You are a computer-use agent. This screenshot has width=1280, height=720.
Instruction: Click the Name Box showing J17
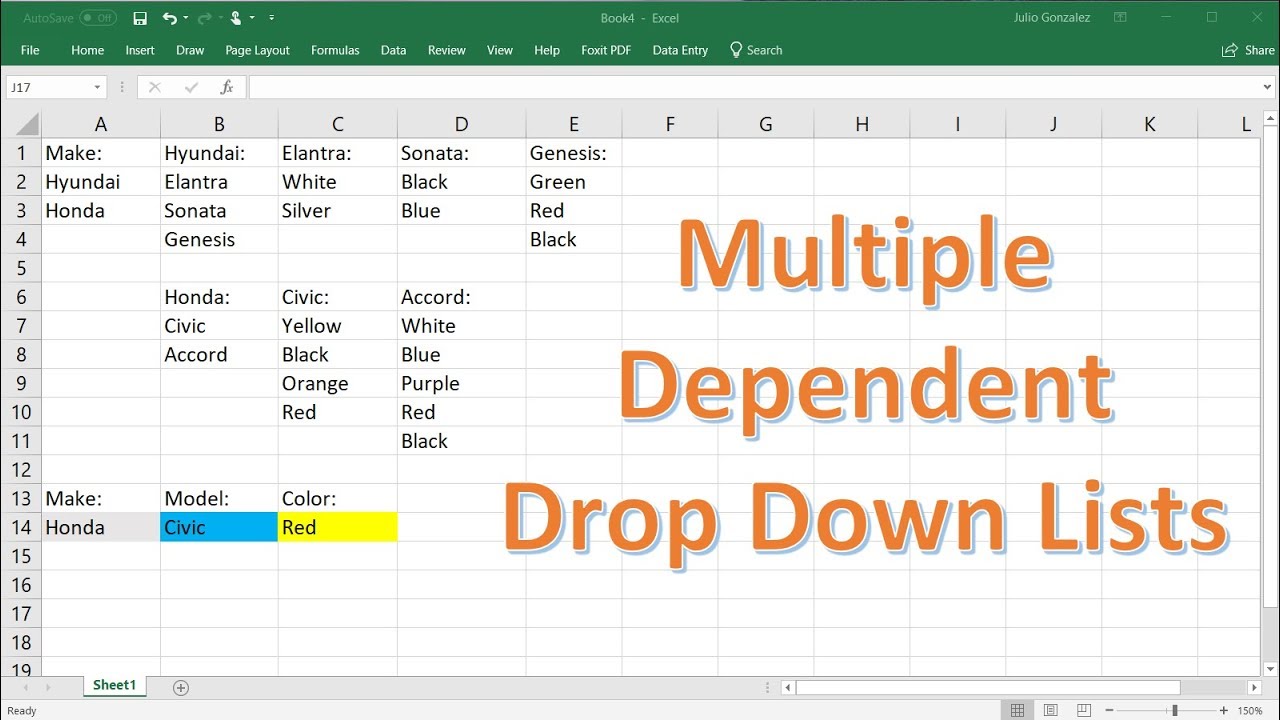pos(48,88)
